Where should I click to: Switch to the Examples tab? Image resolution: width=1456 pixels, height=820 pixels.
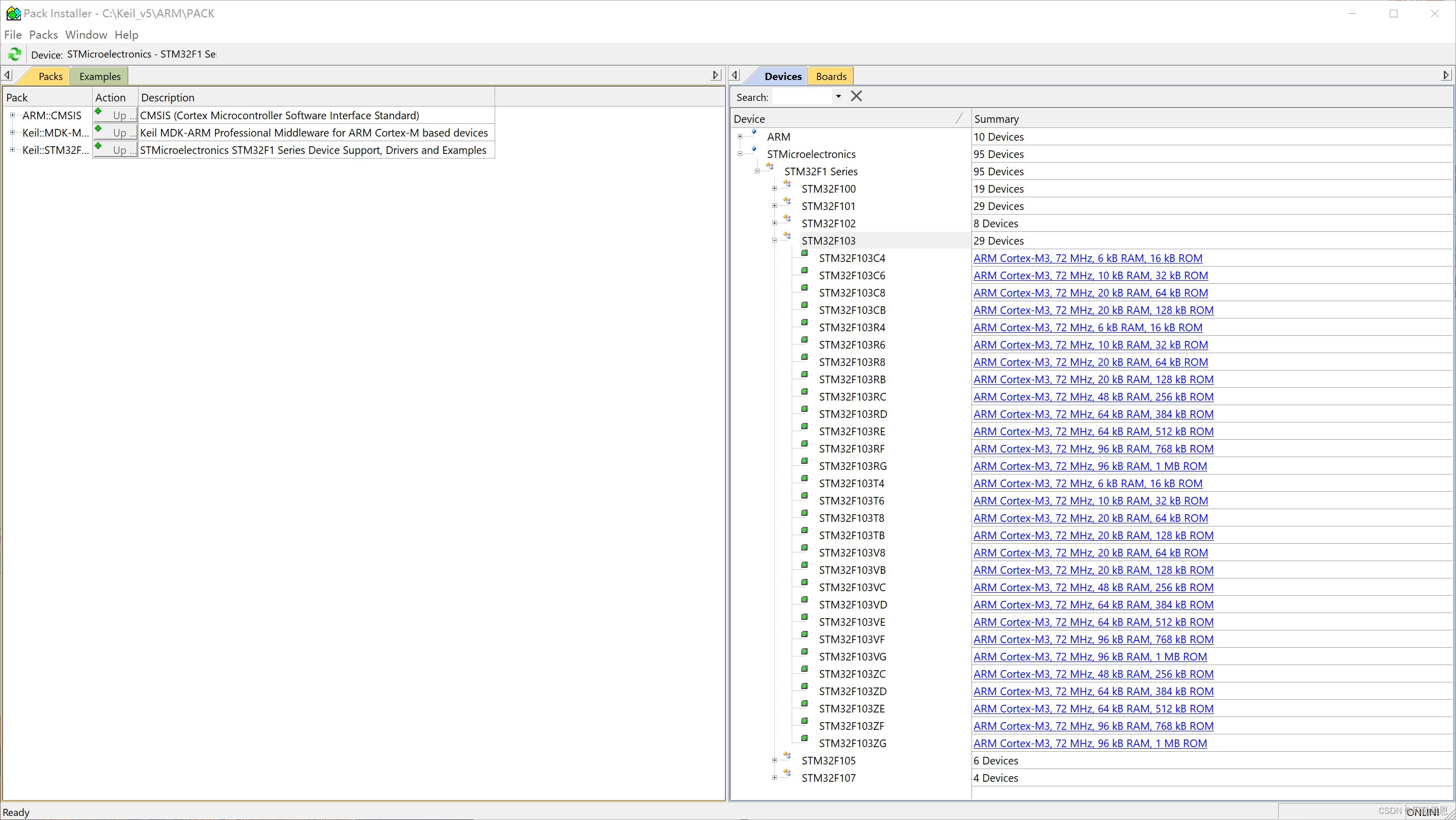tap(99, 76)
